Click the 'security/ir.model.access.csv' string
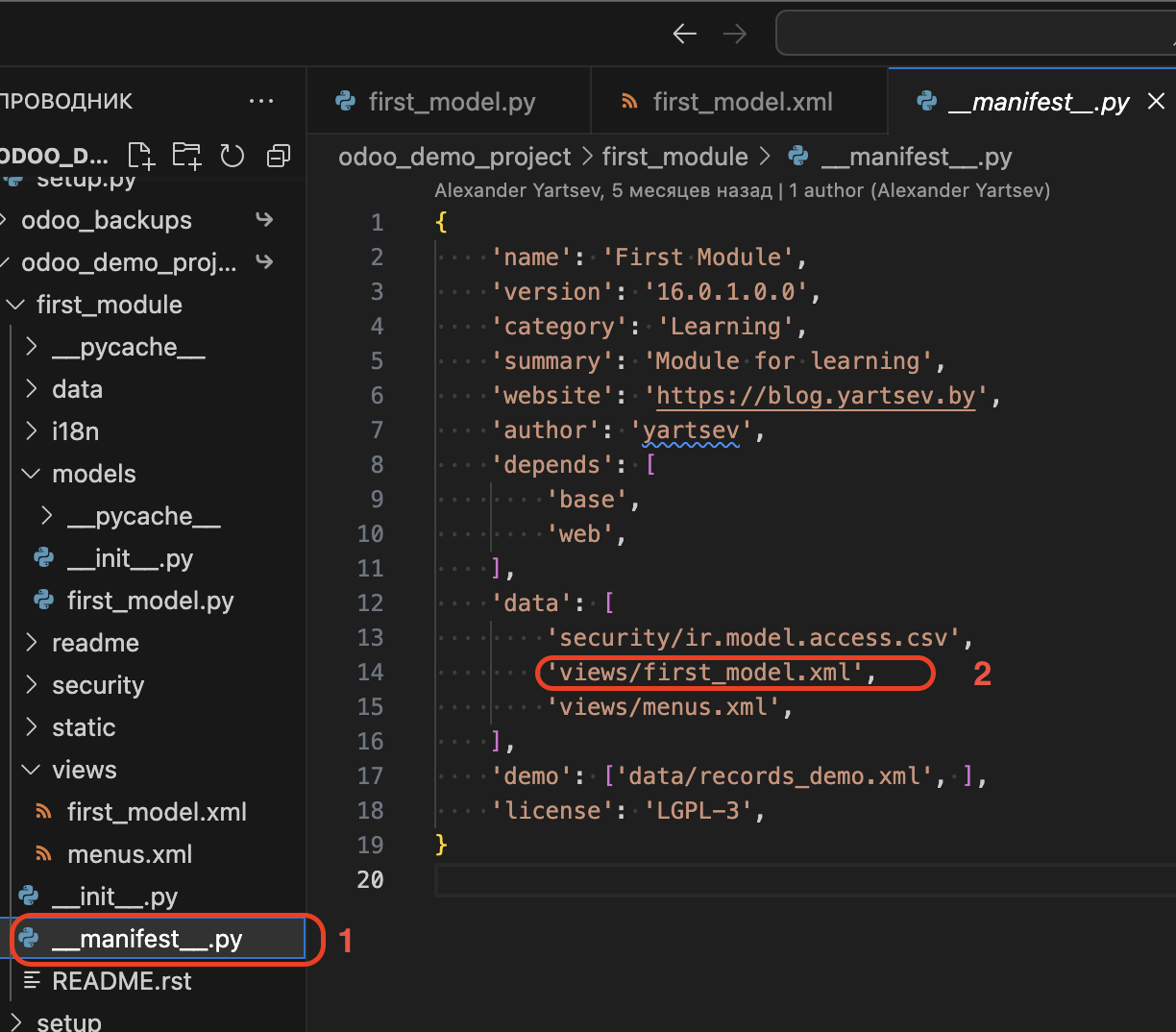The width and height of the screenshot is (1176, 1032). point(754,637)
